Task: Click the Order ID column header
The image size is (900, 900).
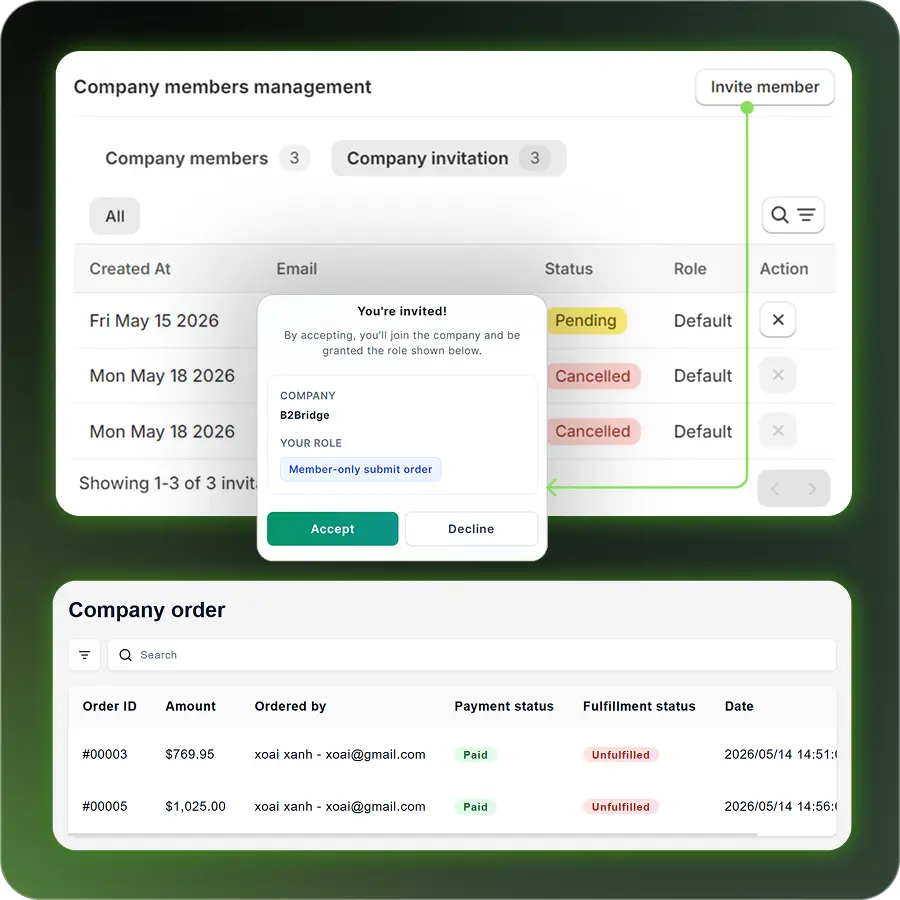Action: tap(110, 706)
